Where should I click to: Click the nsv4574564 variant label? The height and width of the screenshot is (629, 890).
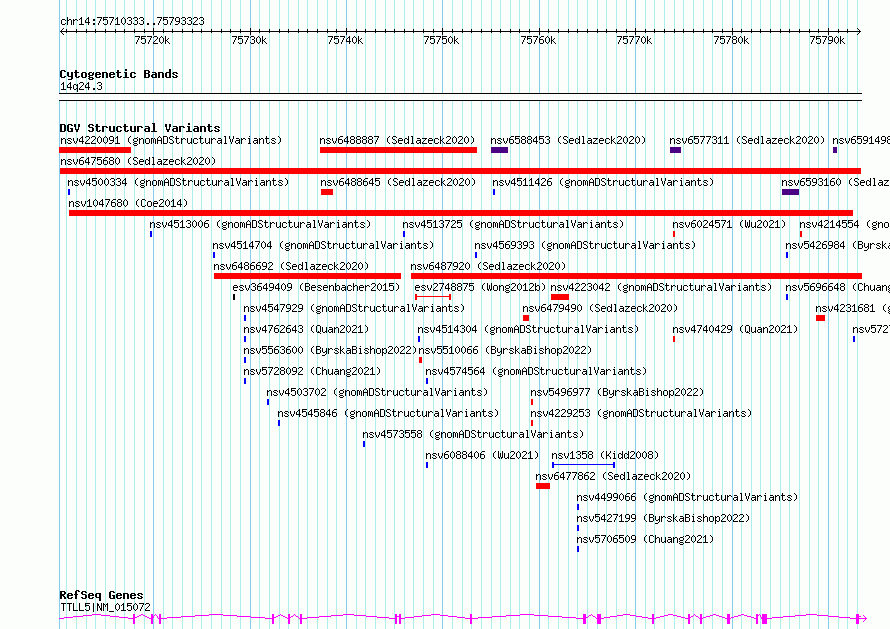click(x=536, y=371)
